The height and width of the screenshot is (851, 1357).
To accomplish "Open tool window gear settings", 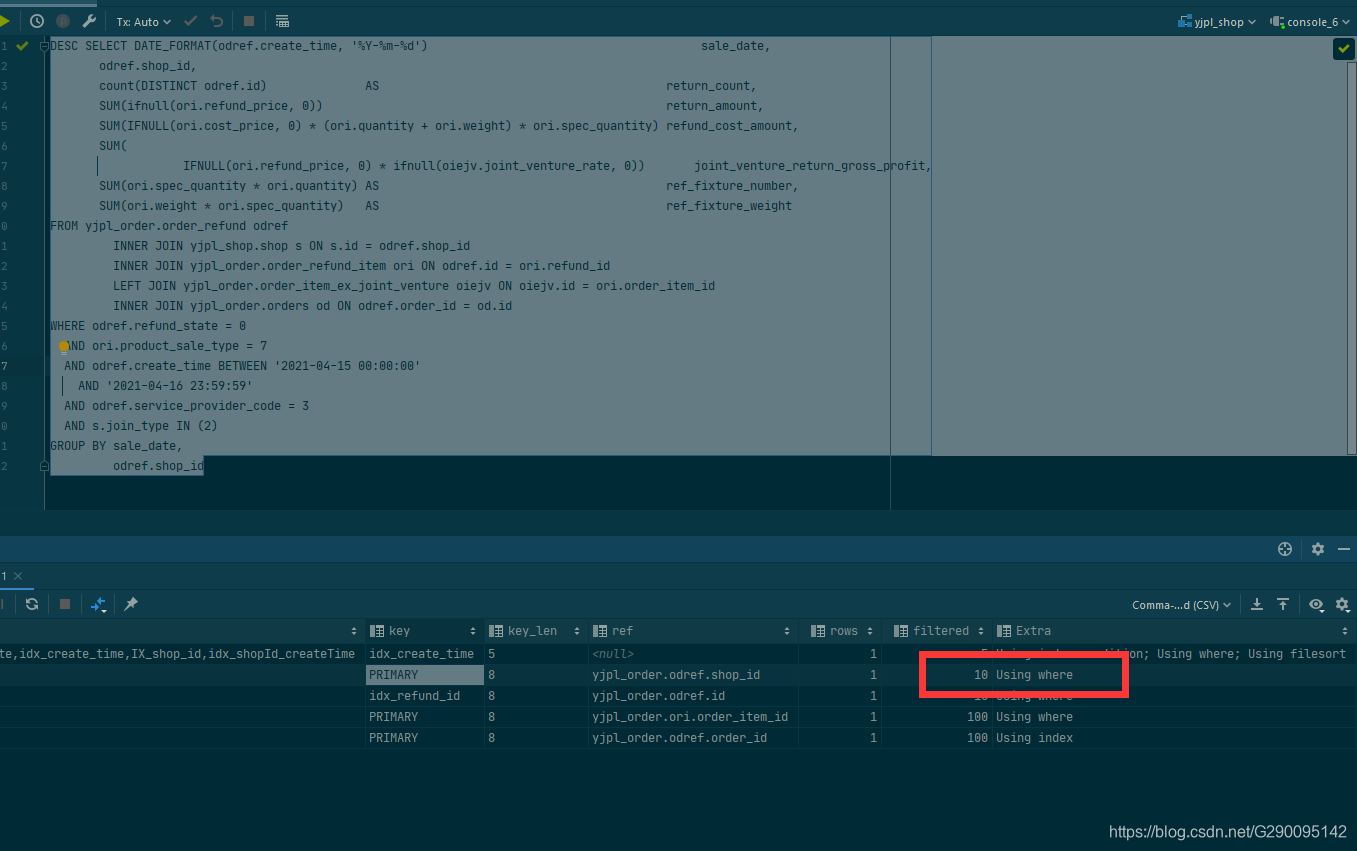I will coord(1318,549).
